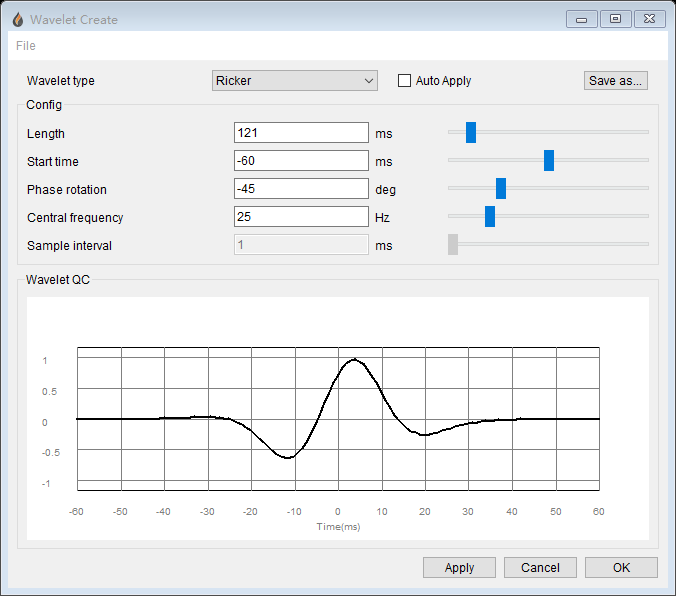
Task: Click the Length slider handle
Action: (x=471, y=132)
